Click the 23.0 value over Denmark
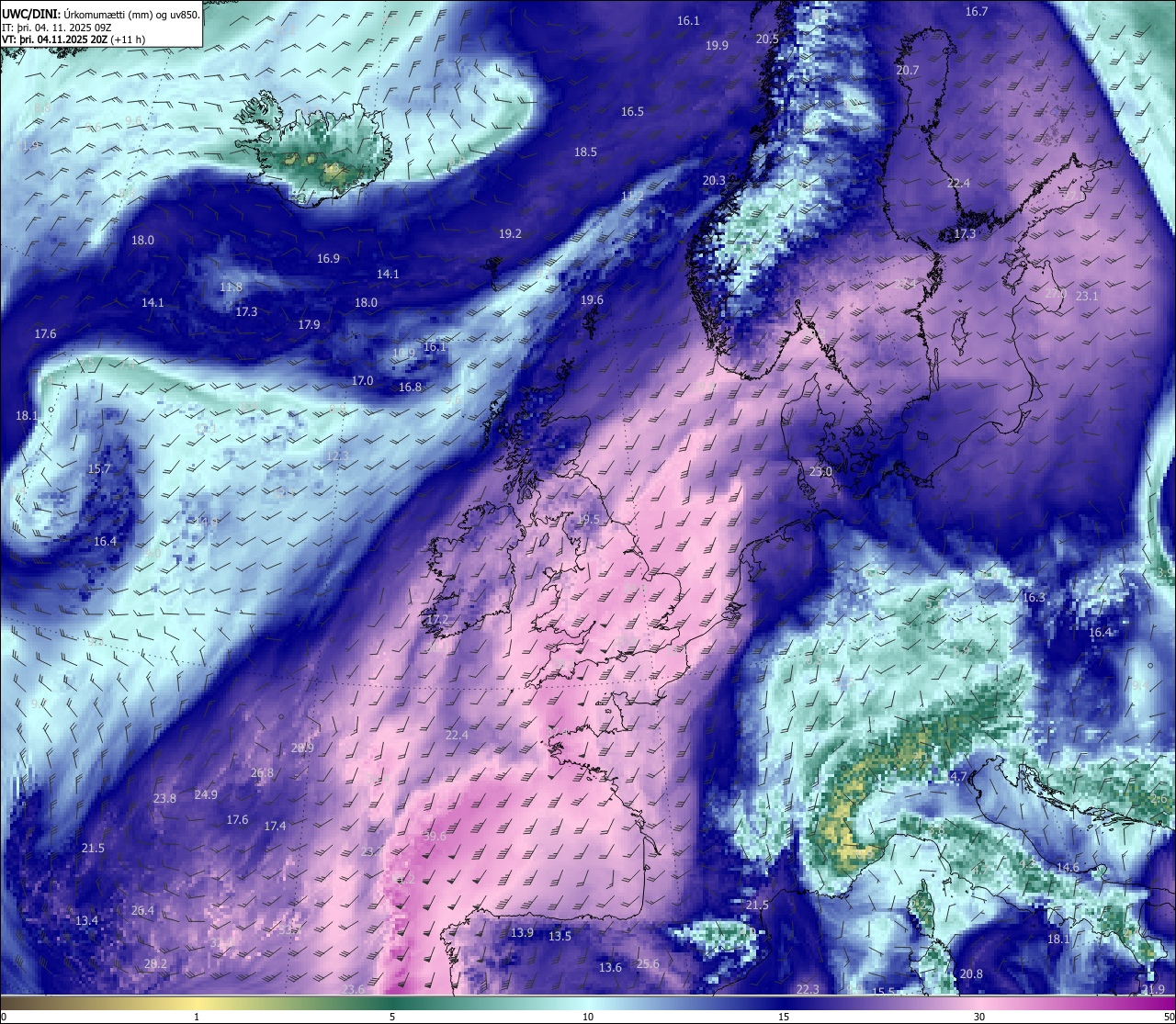 click(820, 472)
